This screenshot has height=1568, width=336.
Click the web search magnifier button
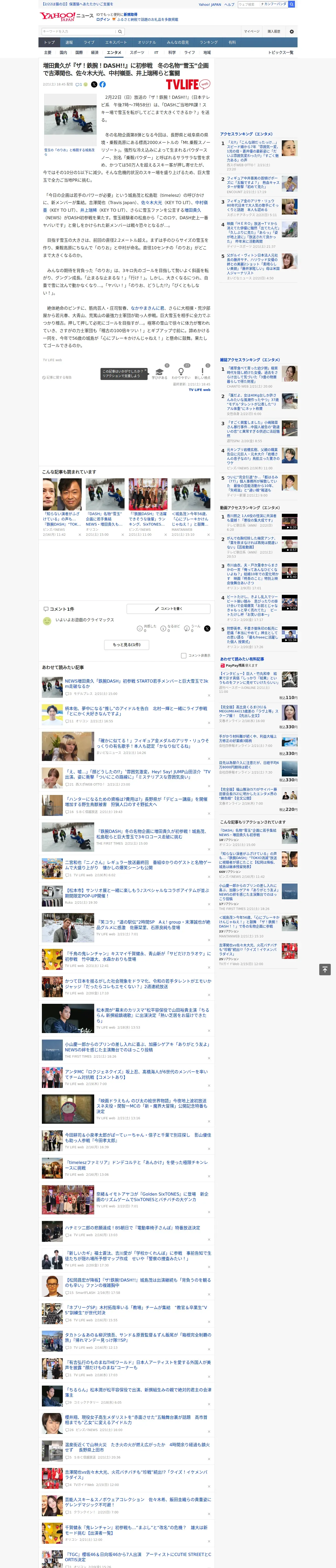click(x=292, y=4)
